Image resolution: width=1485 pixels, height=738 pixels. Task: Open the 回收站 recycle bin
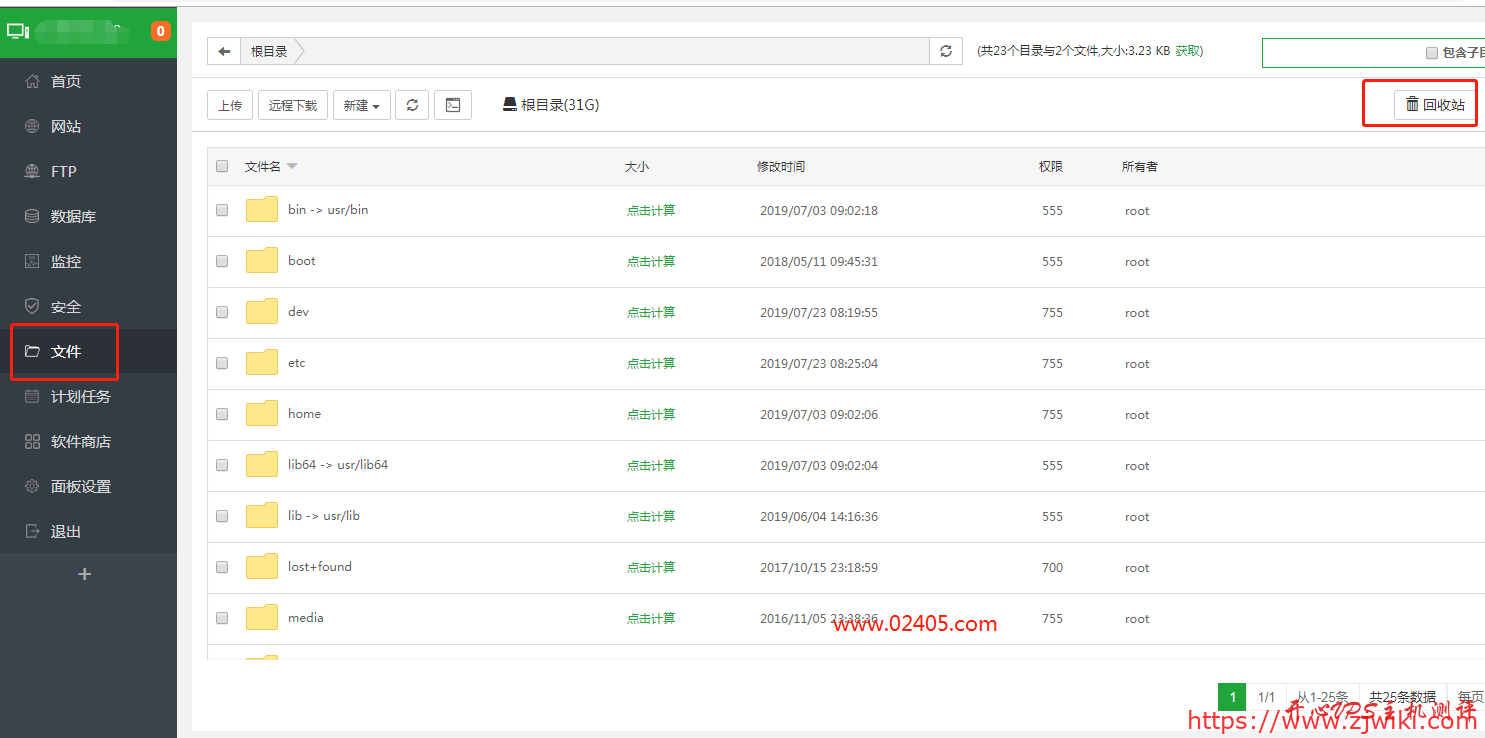1435,105
